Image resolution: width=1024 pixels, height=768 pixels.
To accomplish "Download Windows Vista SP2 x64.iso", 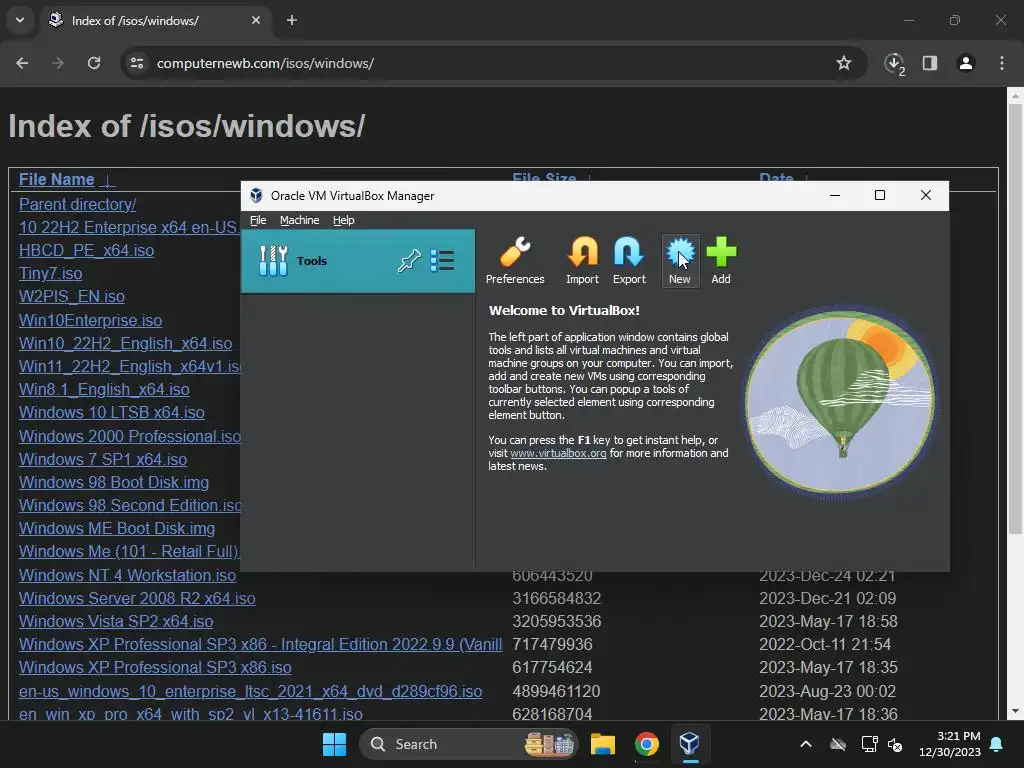I will point(116,622).
